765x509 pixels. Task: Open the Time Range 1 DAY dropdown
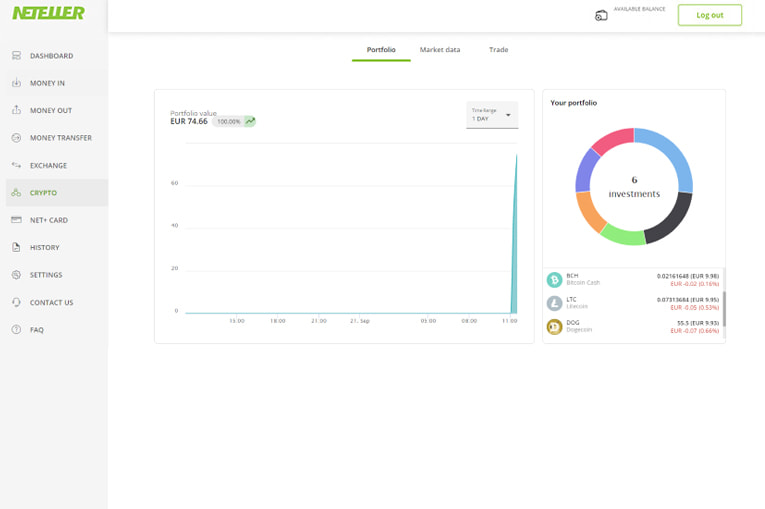(x=492, y=115)
